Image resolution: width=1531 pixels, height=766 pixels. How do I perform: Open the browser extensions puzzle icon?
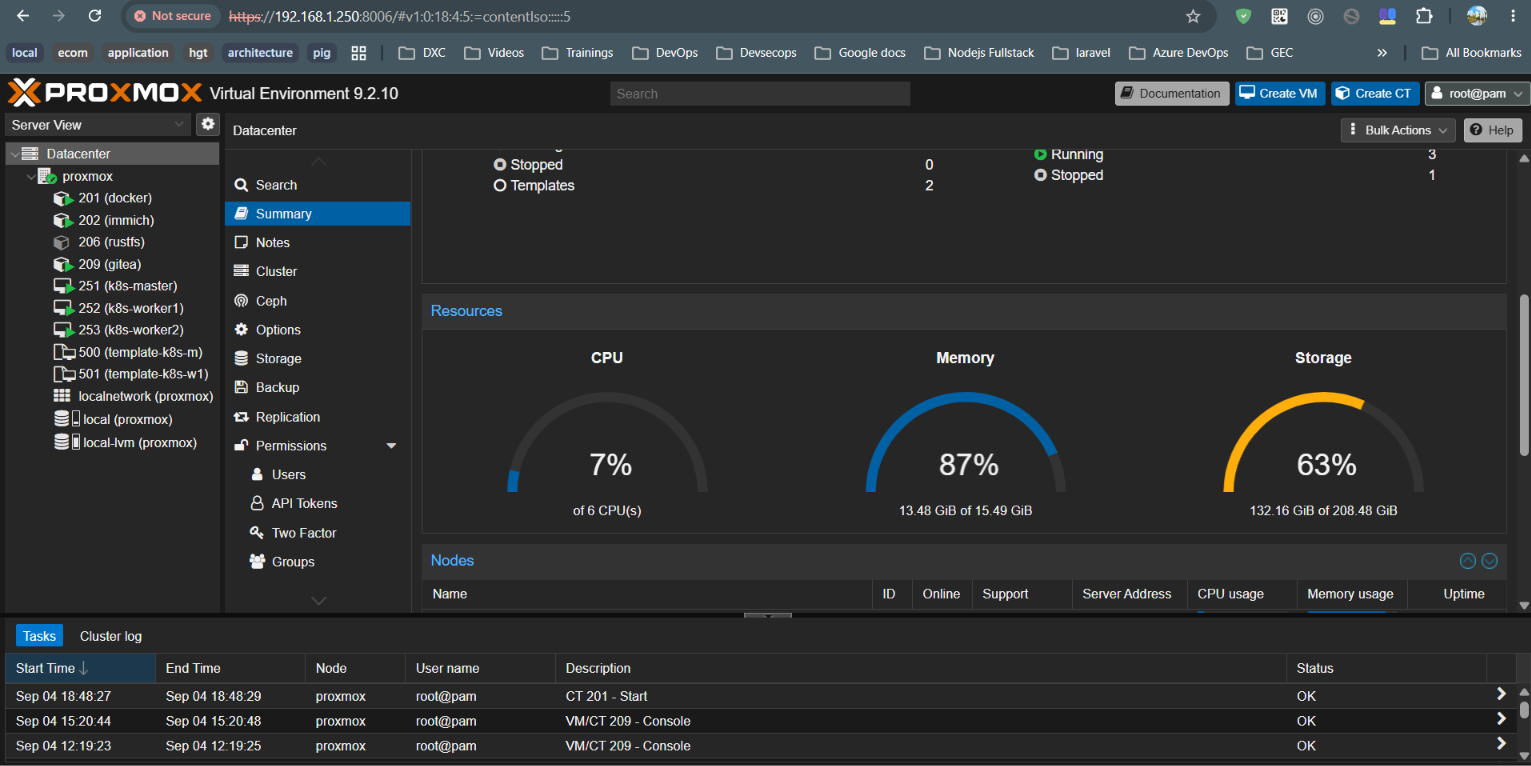pyautogui.click(x=1424, y=16)
